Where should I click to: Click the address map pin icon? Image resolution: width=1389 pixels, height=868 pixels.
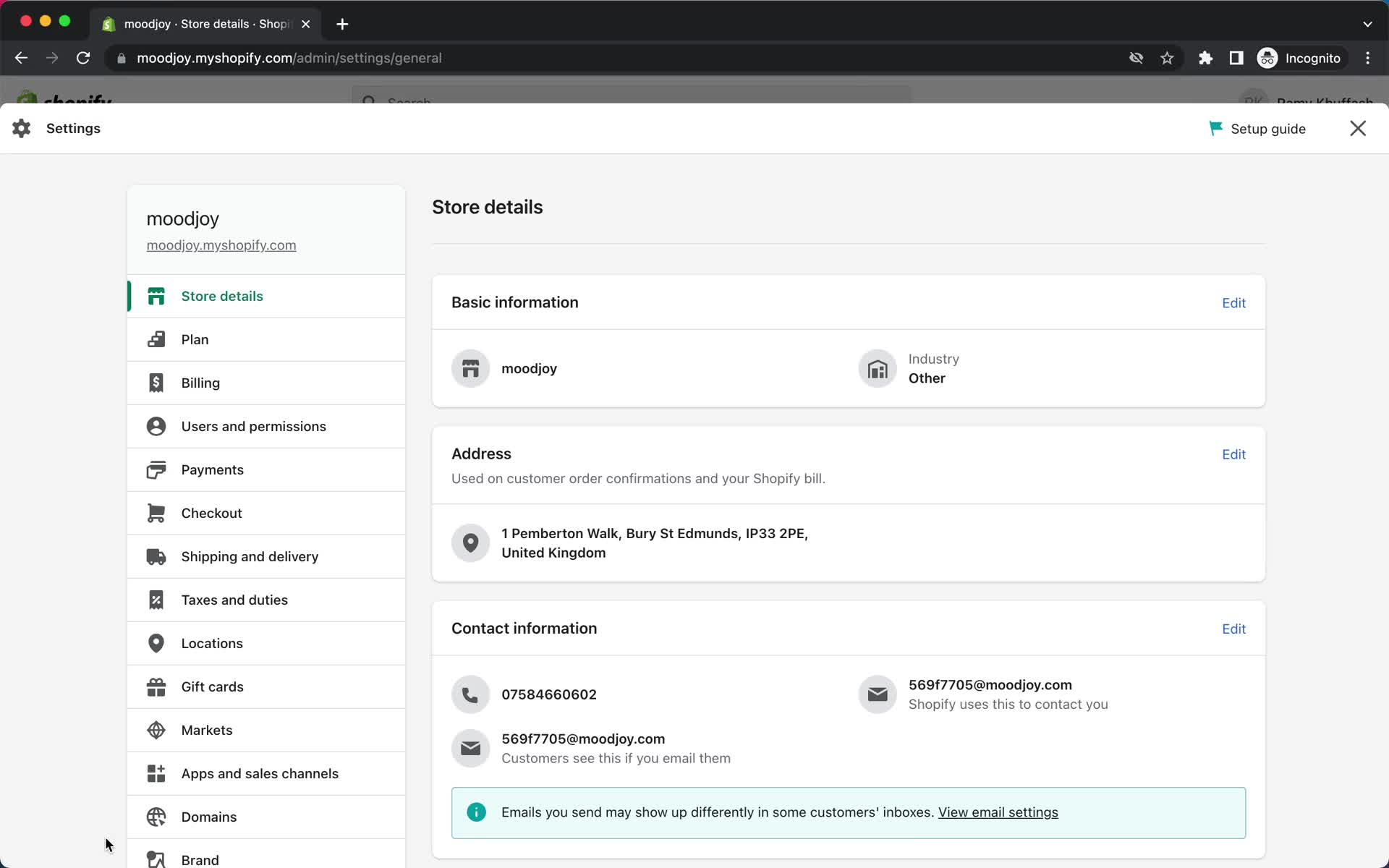(470, 542)
